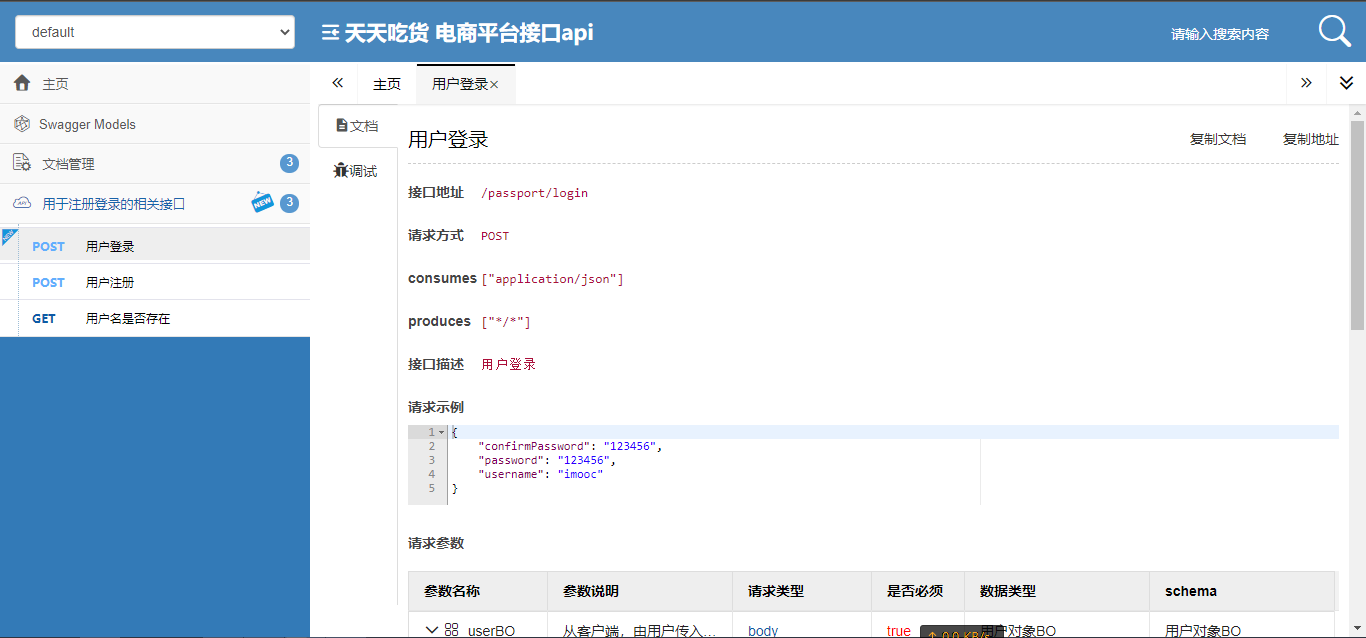
Task: Close the 用户登录 tab
Action: click(494, 85)
